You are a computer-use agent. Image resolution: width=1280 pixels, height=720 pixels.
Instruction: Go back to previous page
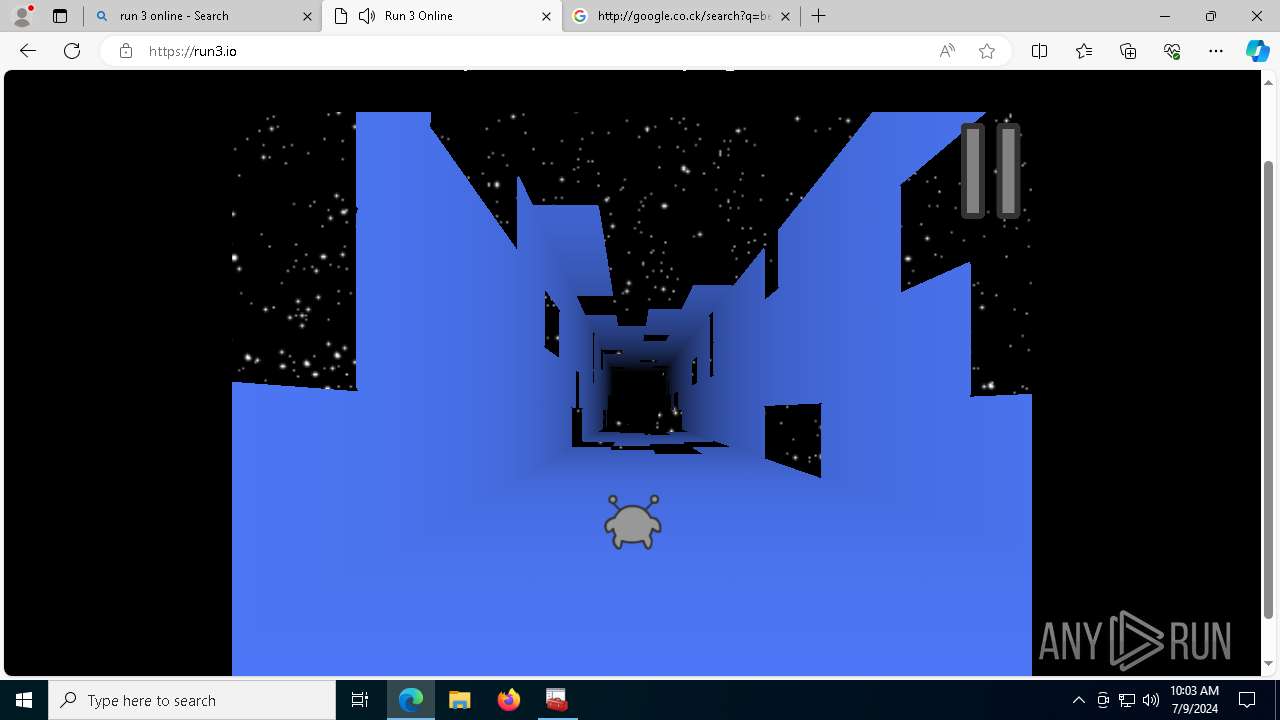click(x=28, y=51)
